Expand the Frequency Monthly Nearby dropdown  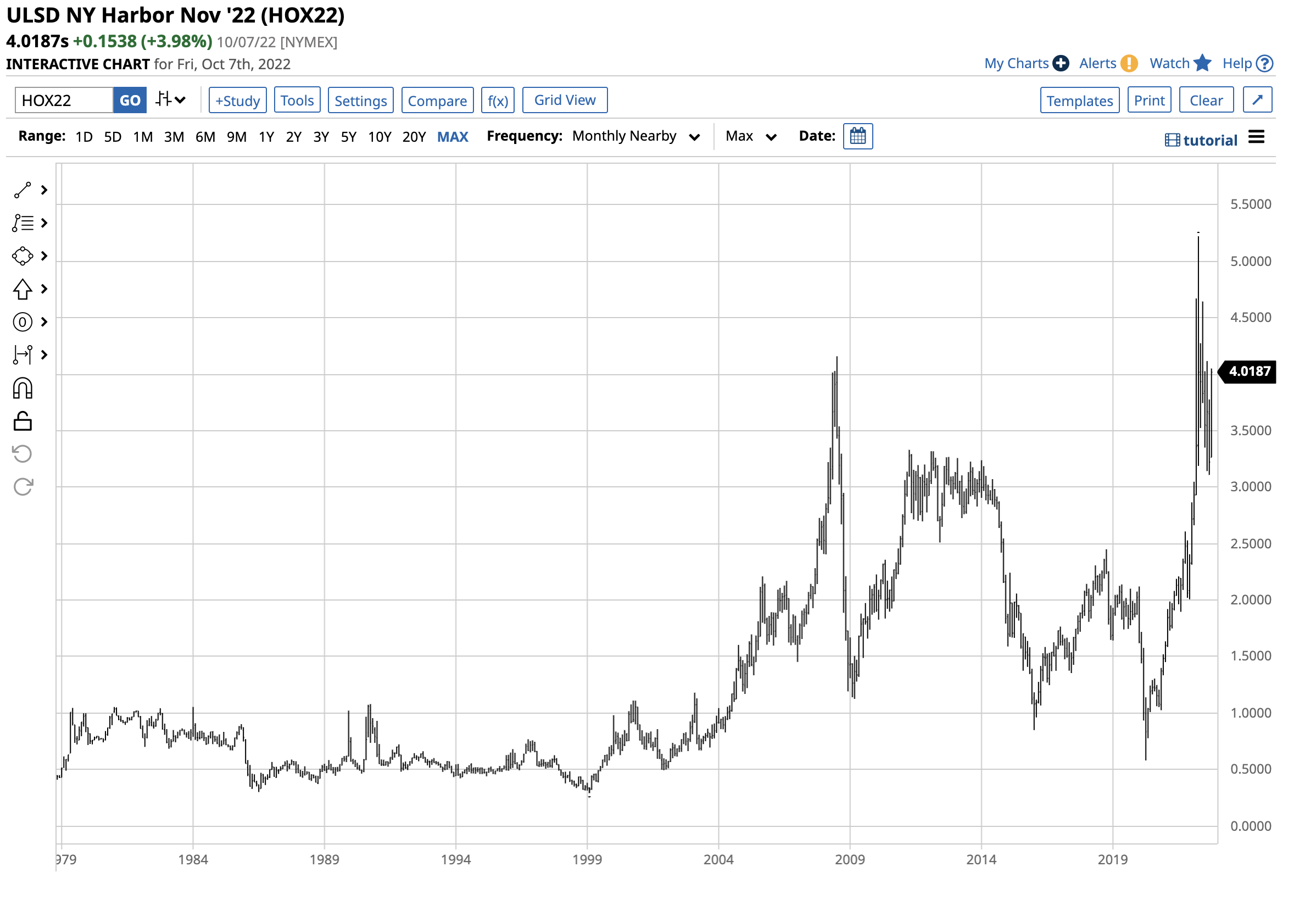click(635, 136)
